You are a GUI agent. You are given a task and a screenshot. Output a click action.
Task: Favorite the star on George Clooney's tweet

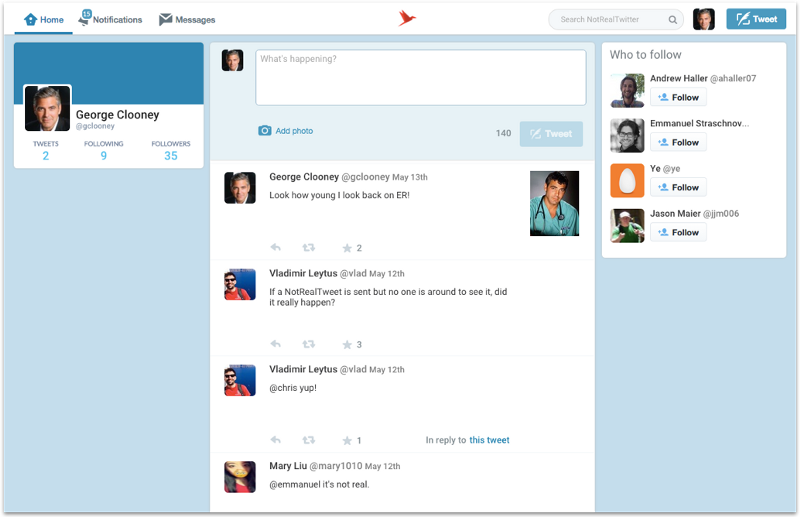point(347,248)
